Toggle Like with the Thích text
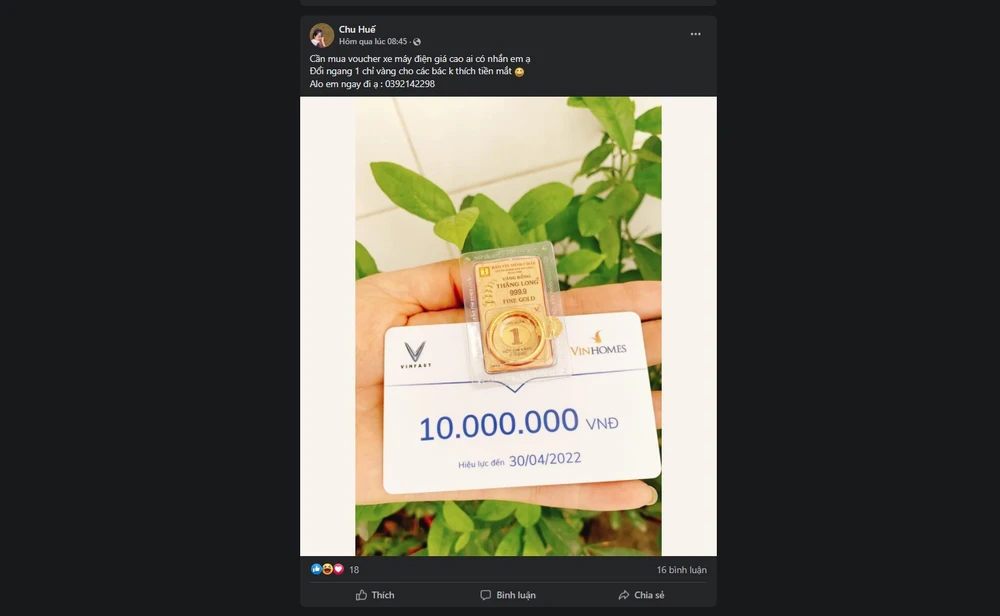Image resolution: width=1000 pixels, height=616 pixels. point(383,595)
